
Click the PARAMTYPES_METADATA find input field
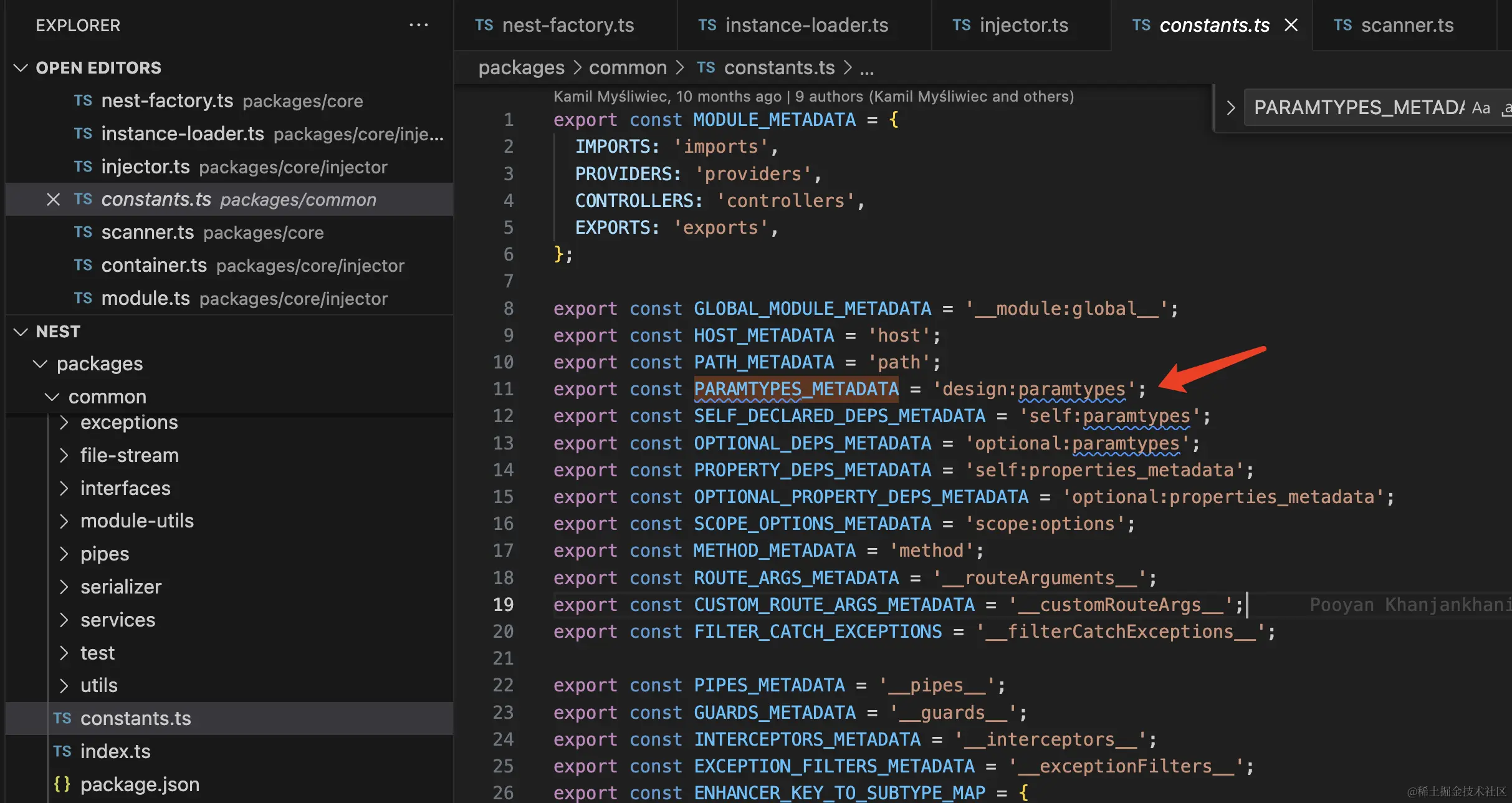1359,108
